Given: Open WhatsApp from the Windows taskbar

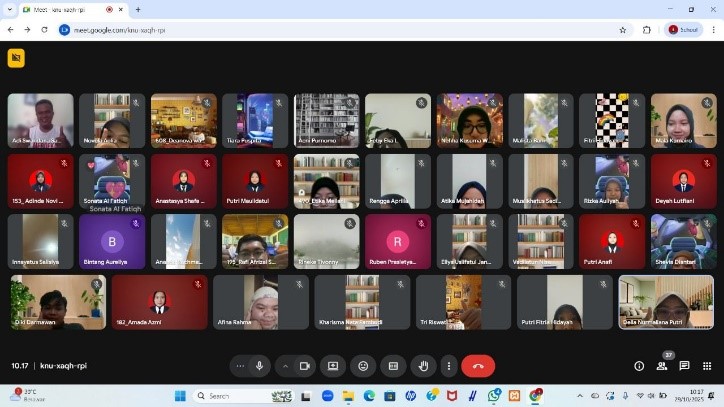Looking at the screenshot, I should (x=494, y=396).
